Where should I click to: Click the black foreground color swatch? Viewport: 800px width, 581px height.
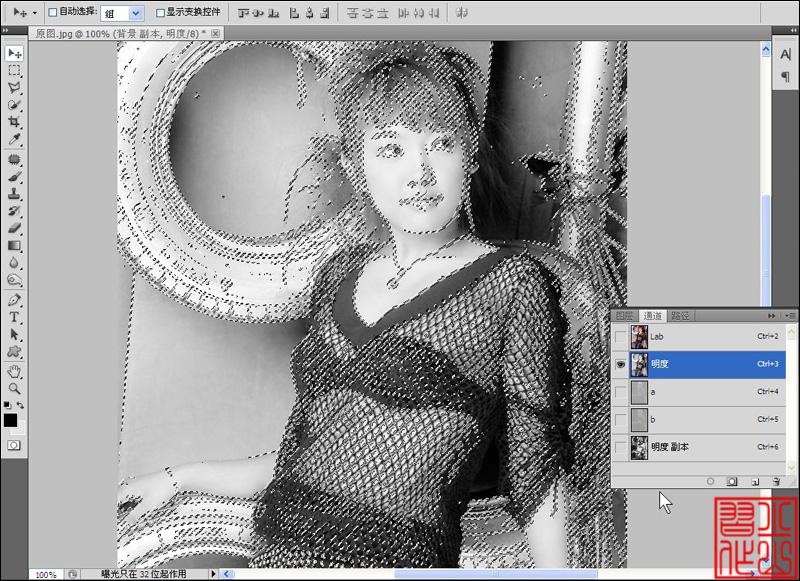pyautogui.click(x=10, y=420)
